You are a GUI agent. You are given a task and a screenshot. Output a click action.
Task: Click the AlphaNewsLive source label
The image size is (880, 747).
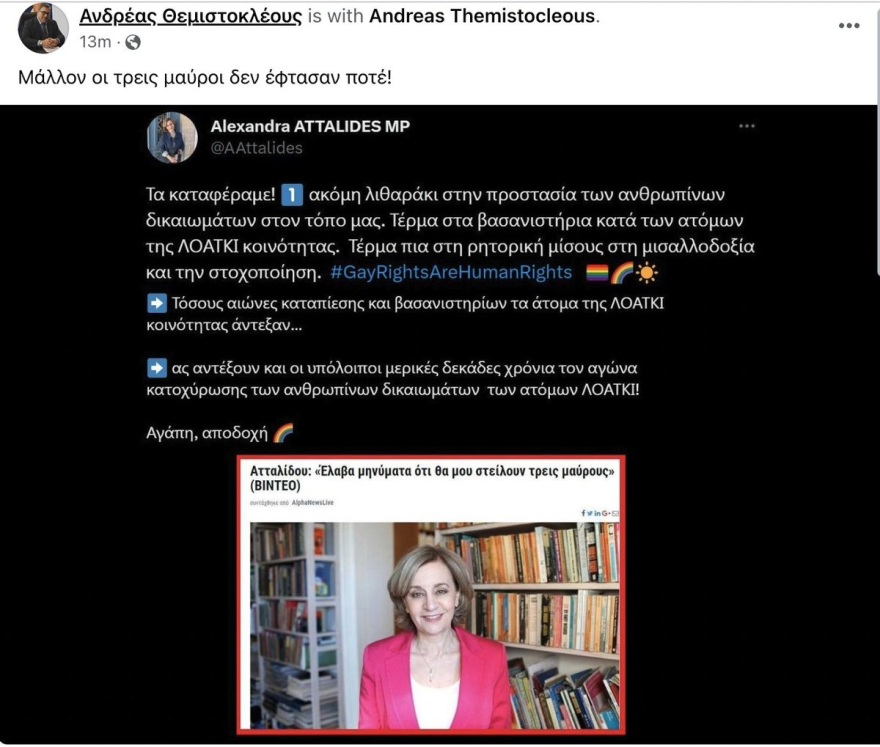pyautogui.click(x=313, y=502)
